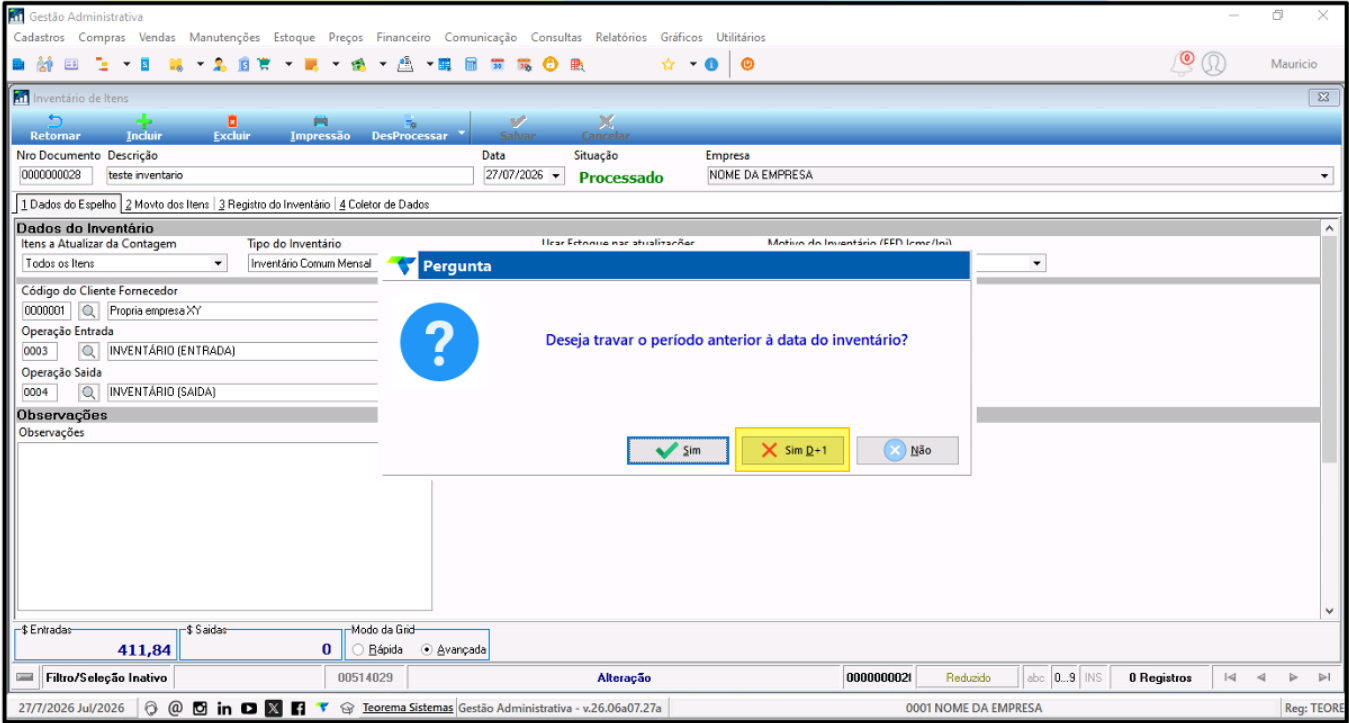Open Itens a Atualizar da Contagem dropdown

point(219,263)
